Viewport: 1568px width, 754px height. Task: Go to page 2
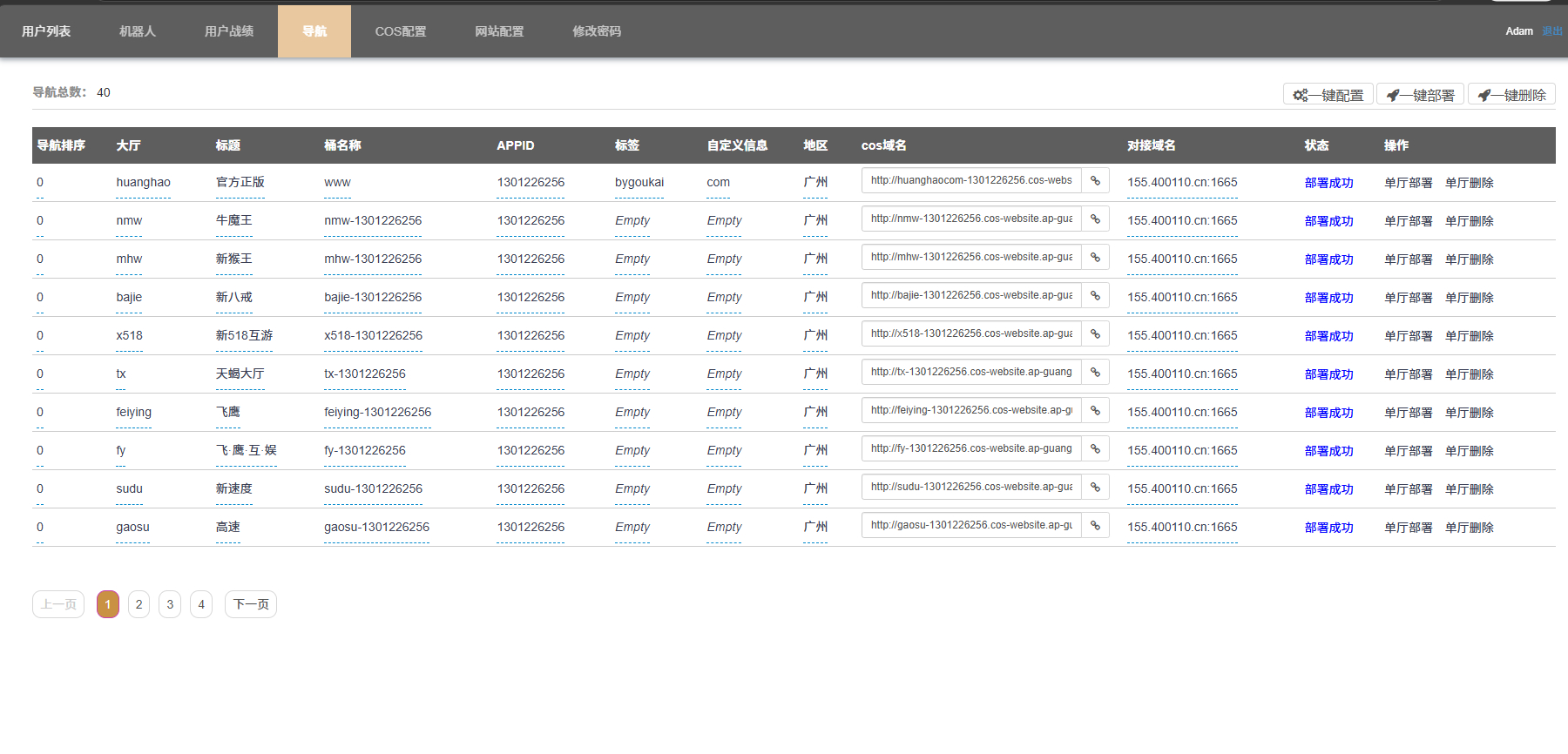point(139,604)
